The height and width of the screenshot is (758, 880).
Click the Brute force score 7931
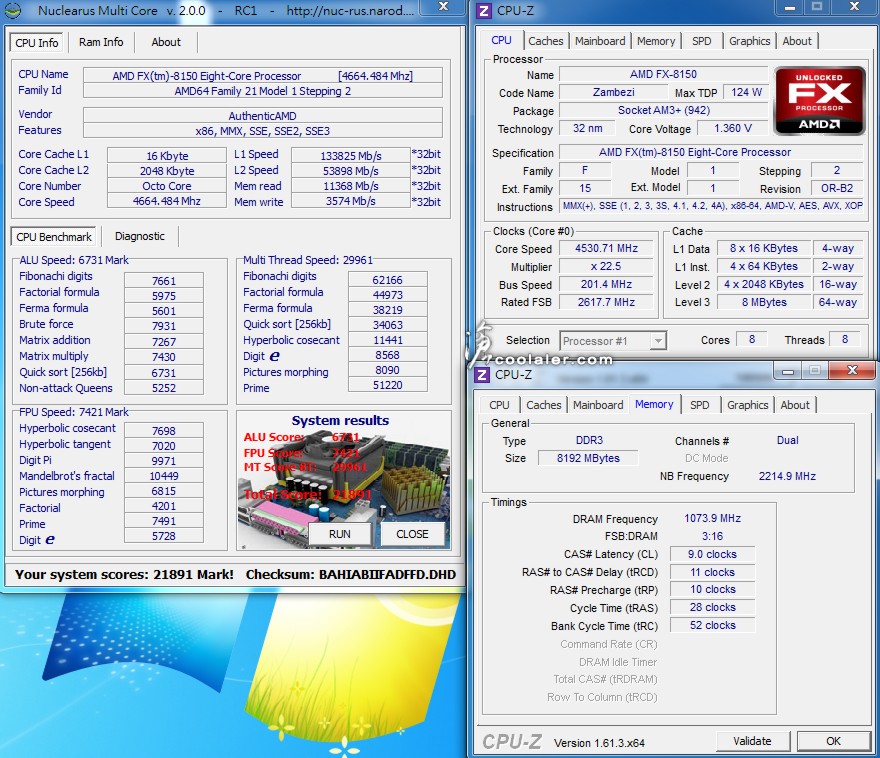pyautogui.click(x=164, y=326)
